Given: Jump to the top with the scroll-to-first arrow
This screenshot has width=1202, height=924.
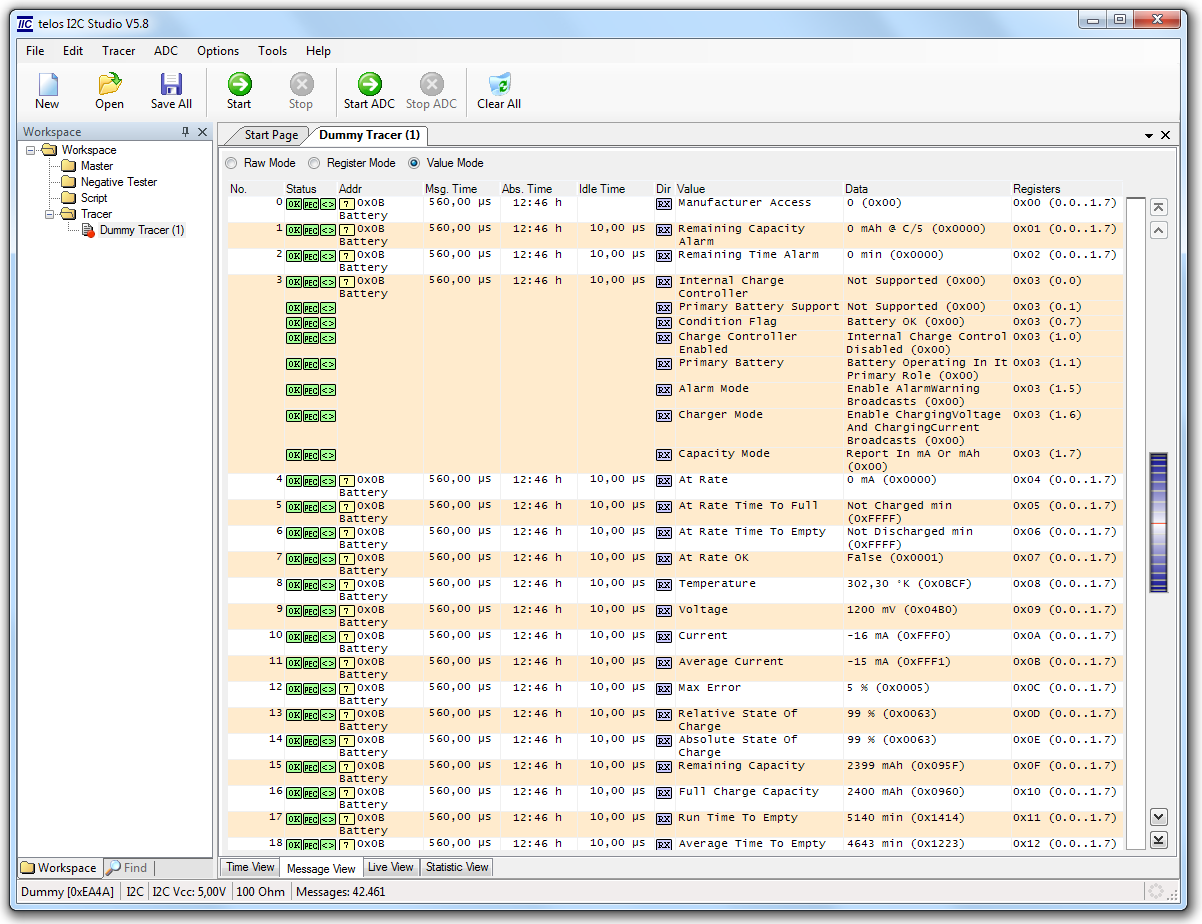Looking at the screenshot, I should point(1158,207).
